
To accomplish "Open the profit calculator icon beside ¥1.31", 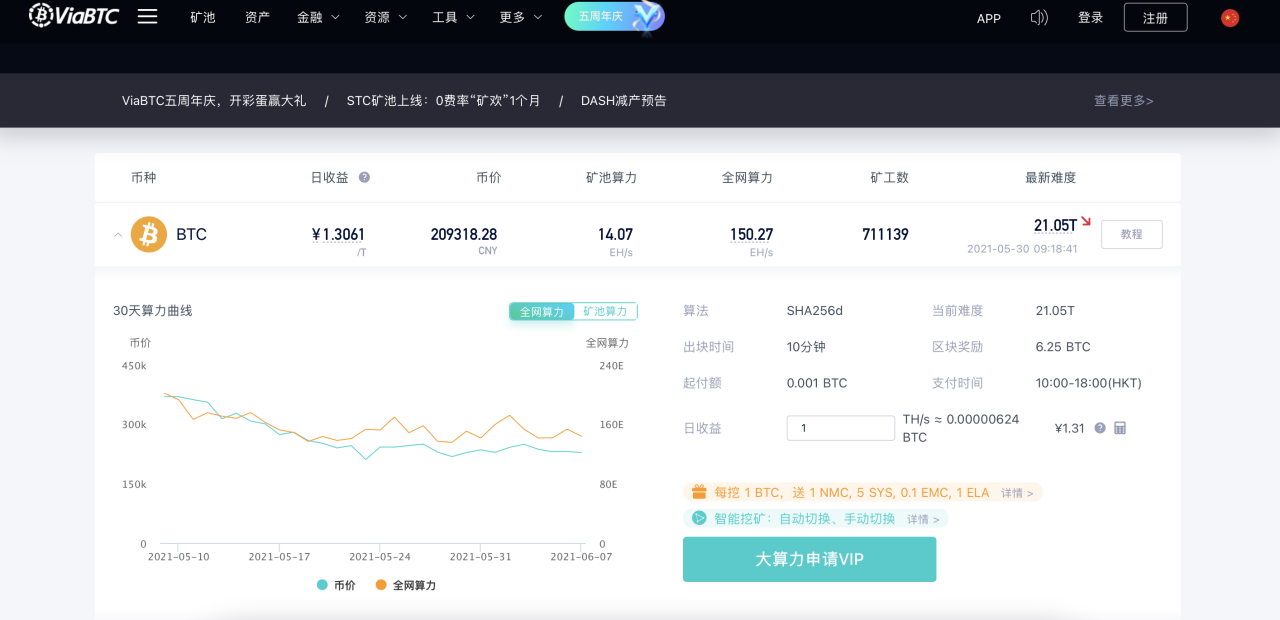I will point(1119,428).
